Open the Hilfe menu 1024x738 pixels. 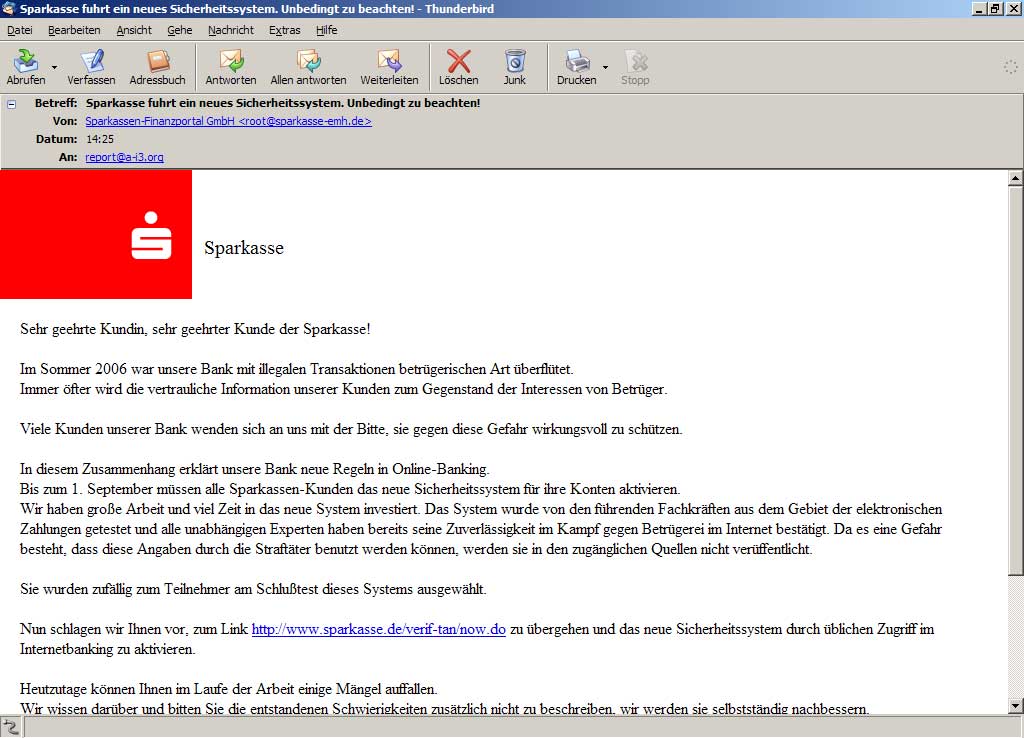click(327, 30)
